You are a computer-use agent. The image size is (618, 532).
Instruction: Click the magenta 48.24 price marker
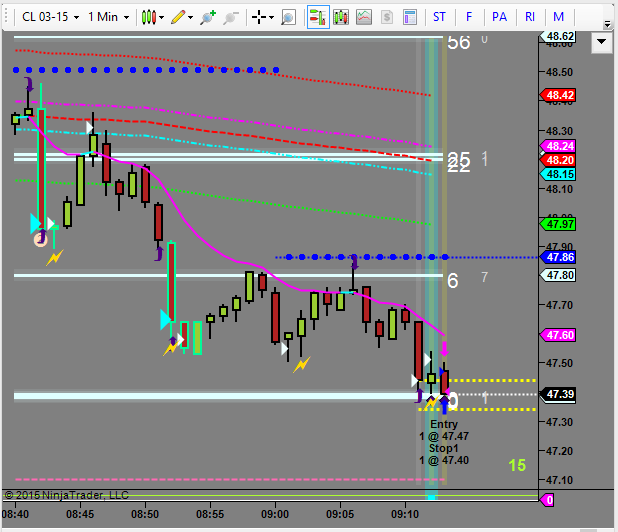pyautogui.click(x=558, y=146)
